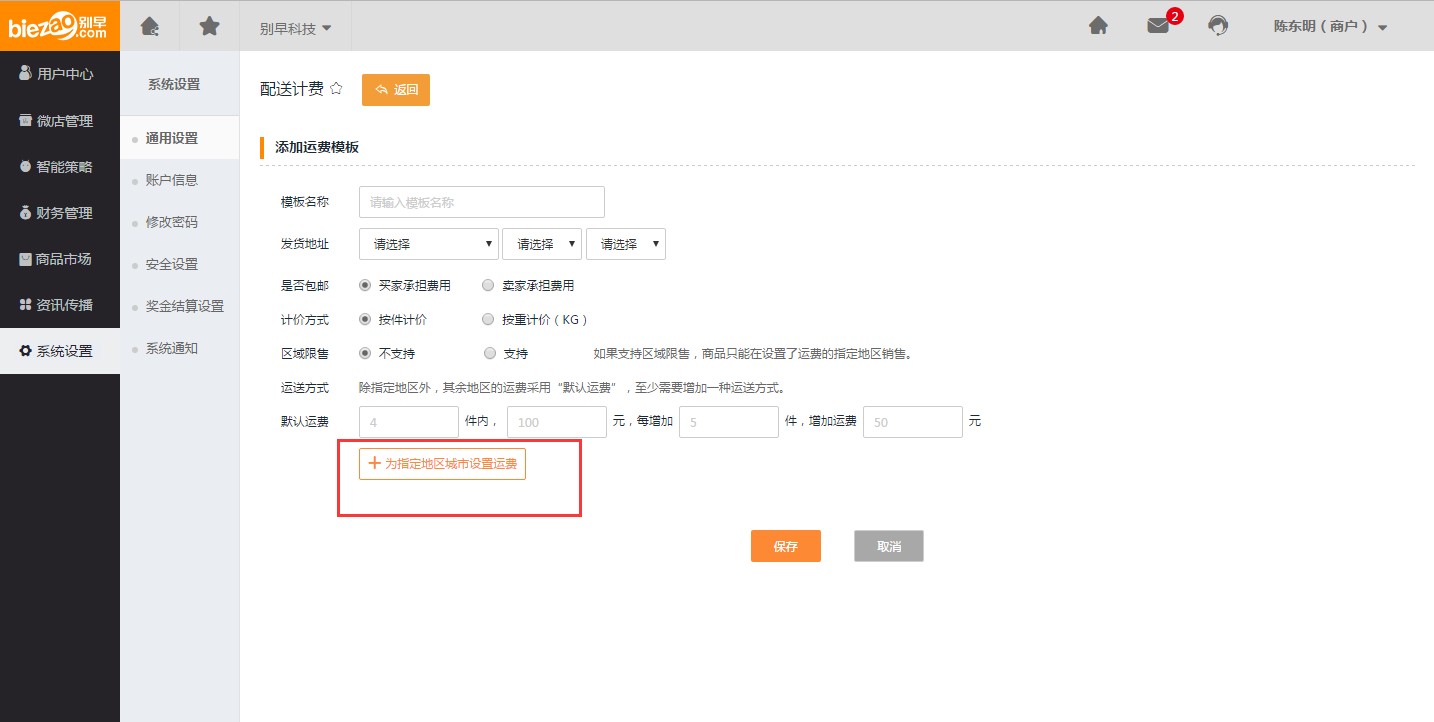Viewport: 1434px width, 722px height.
Task: Bookmark page with star beside 配送计费
Action: [x=336, y=88]
